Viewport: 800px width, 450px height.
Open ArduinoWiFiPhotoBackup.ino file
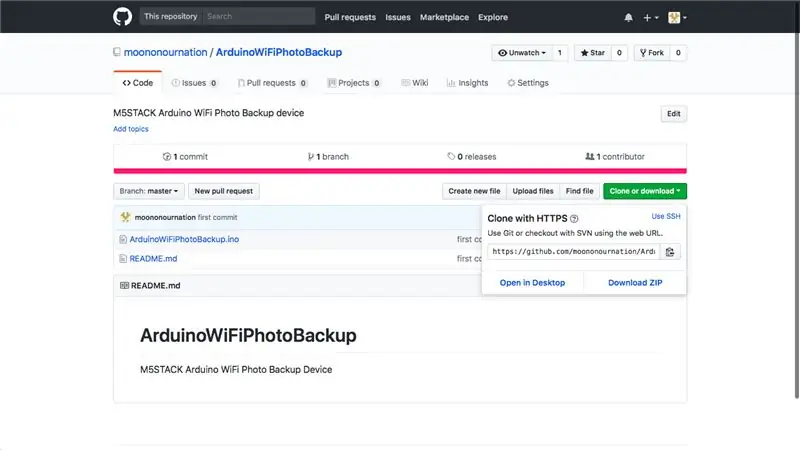coord(184,239)
